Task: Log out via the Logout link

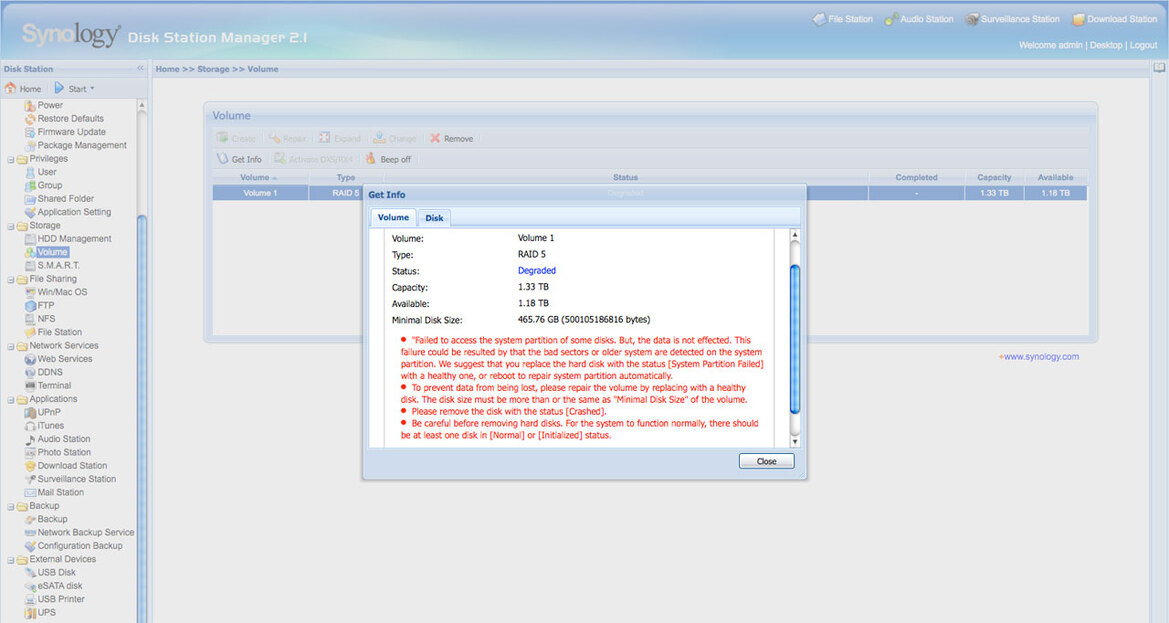Action: [1144, 45]
